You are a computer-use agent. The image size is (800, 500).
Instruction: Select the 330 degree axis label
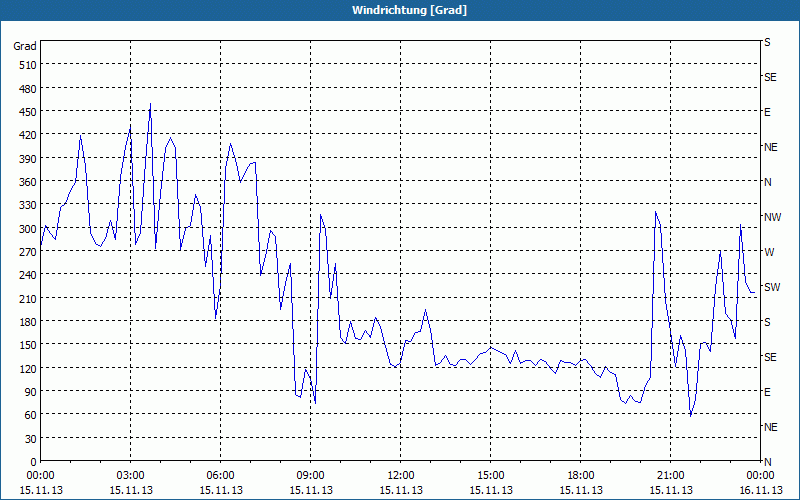29,205
